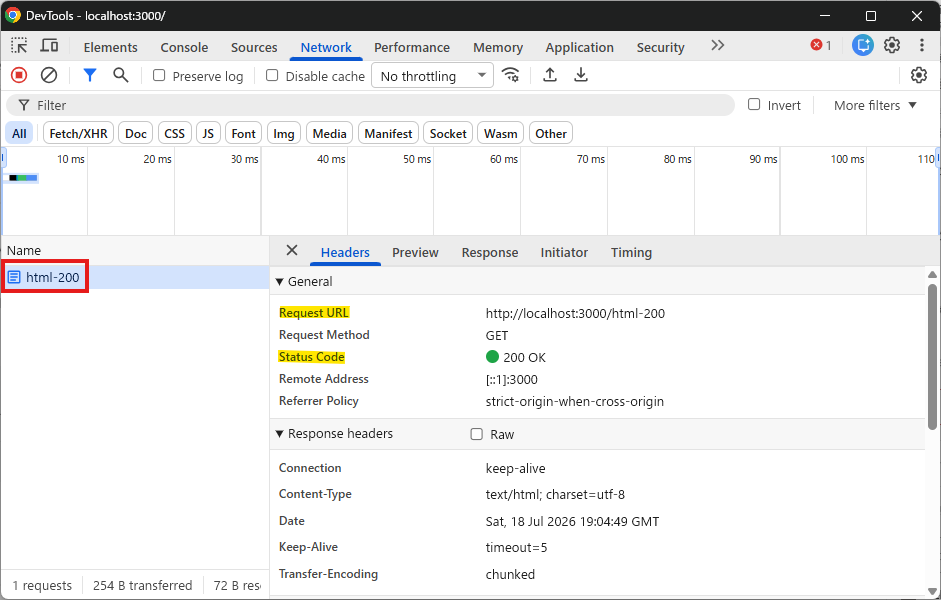Open the Timing tab
The image size is (941, 600).
(631, 253)
